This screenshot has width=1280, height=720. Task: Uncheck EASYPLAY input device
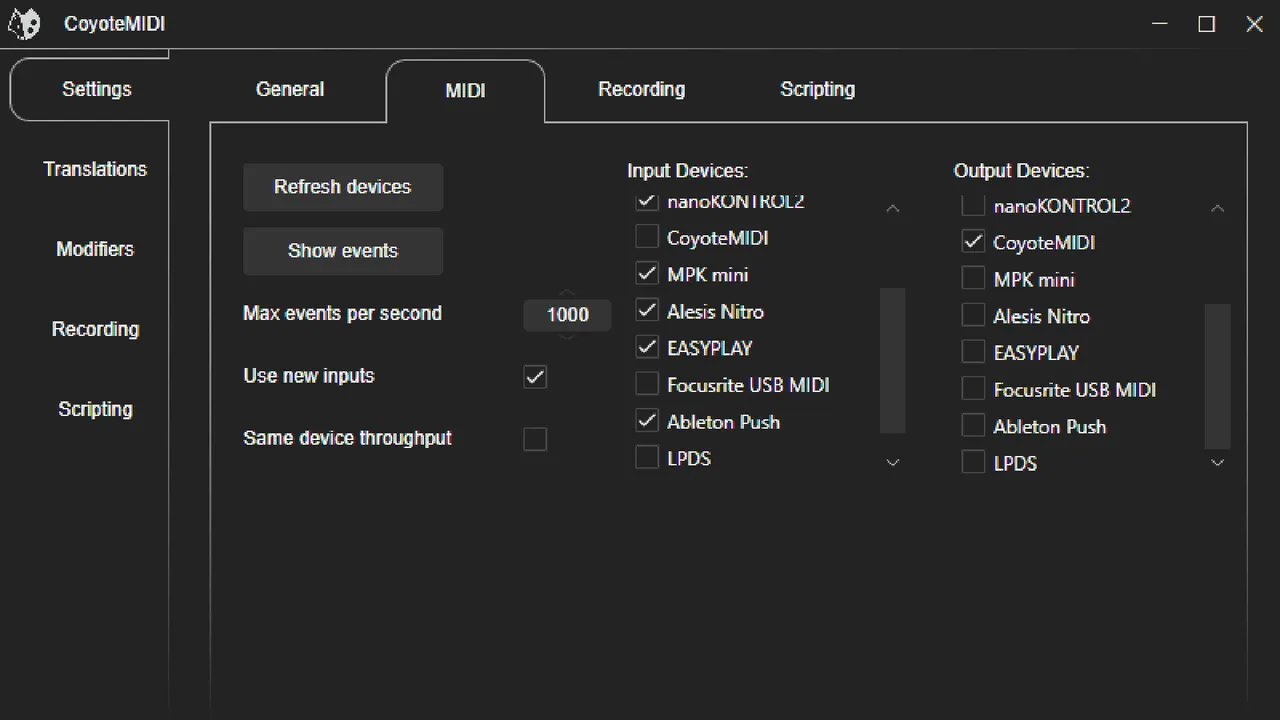[x=647, y=347]
